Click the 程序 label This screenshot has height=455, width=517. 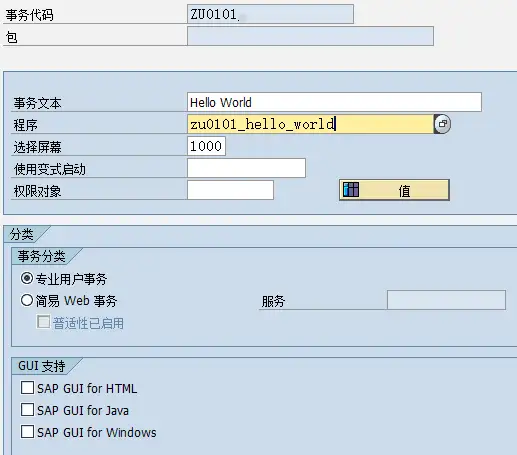(26, 125)
